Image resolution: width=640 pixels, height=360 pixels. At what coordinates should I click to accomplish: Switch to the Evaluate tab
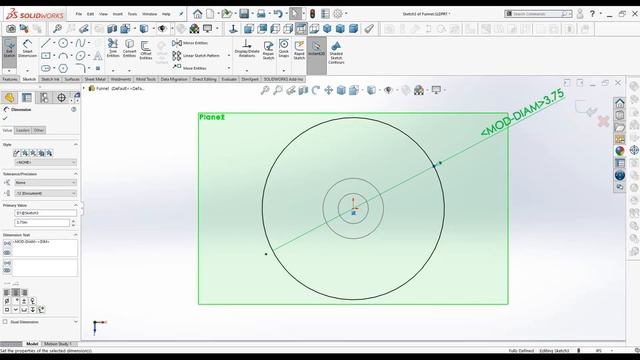click(x=229, y=79)
